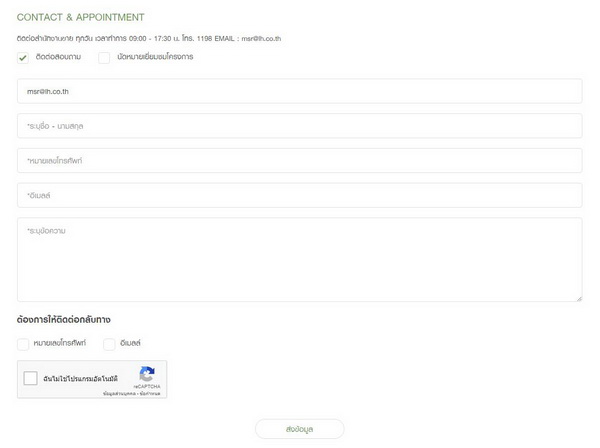Enable contact back via หมายเลขโทรศัพท์ checkbox
The width and height of the screenshot is (600, 448).
[23, 344]
